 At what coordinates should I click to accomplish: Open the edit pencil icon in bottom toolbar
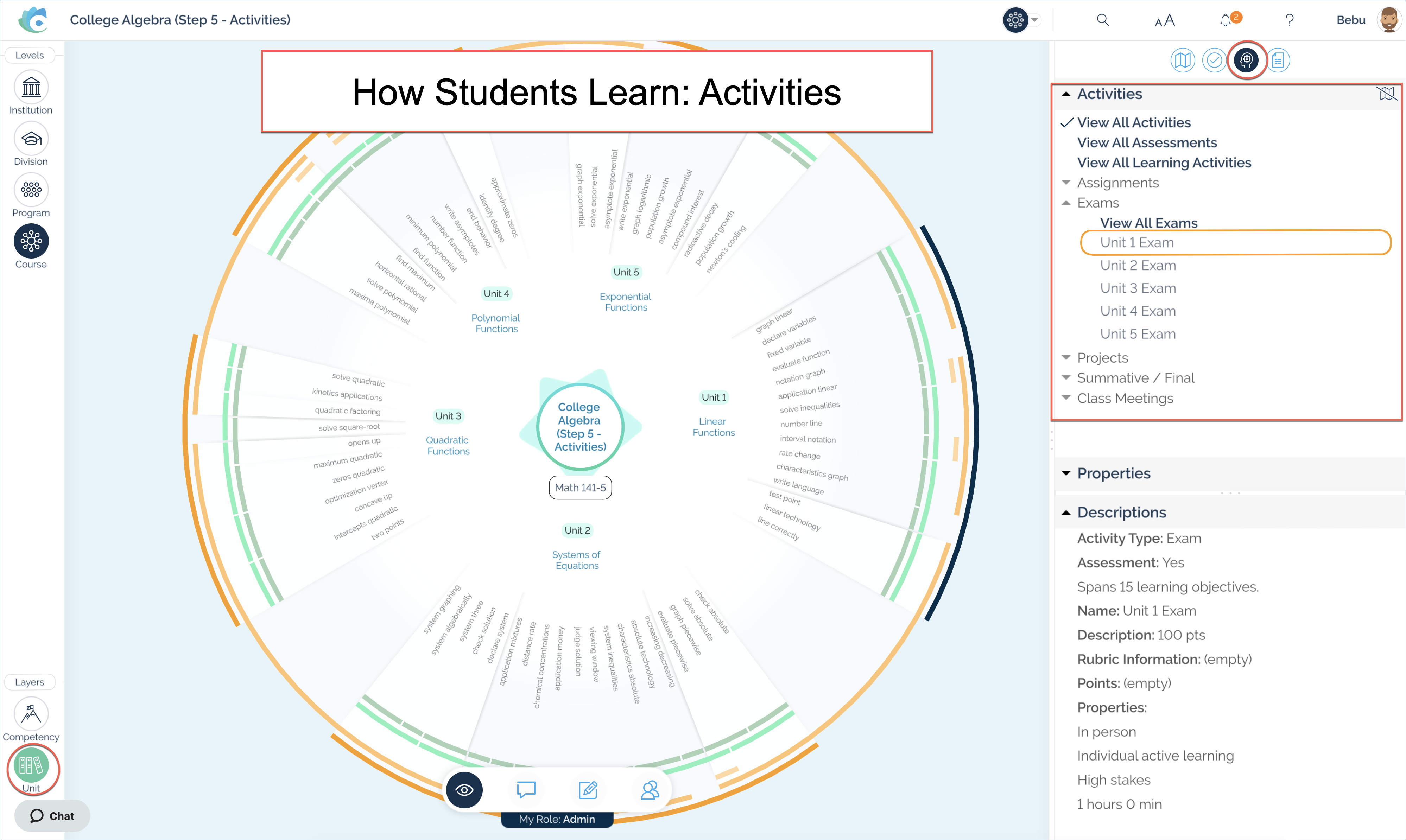588,790
